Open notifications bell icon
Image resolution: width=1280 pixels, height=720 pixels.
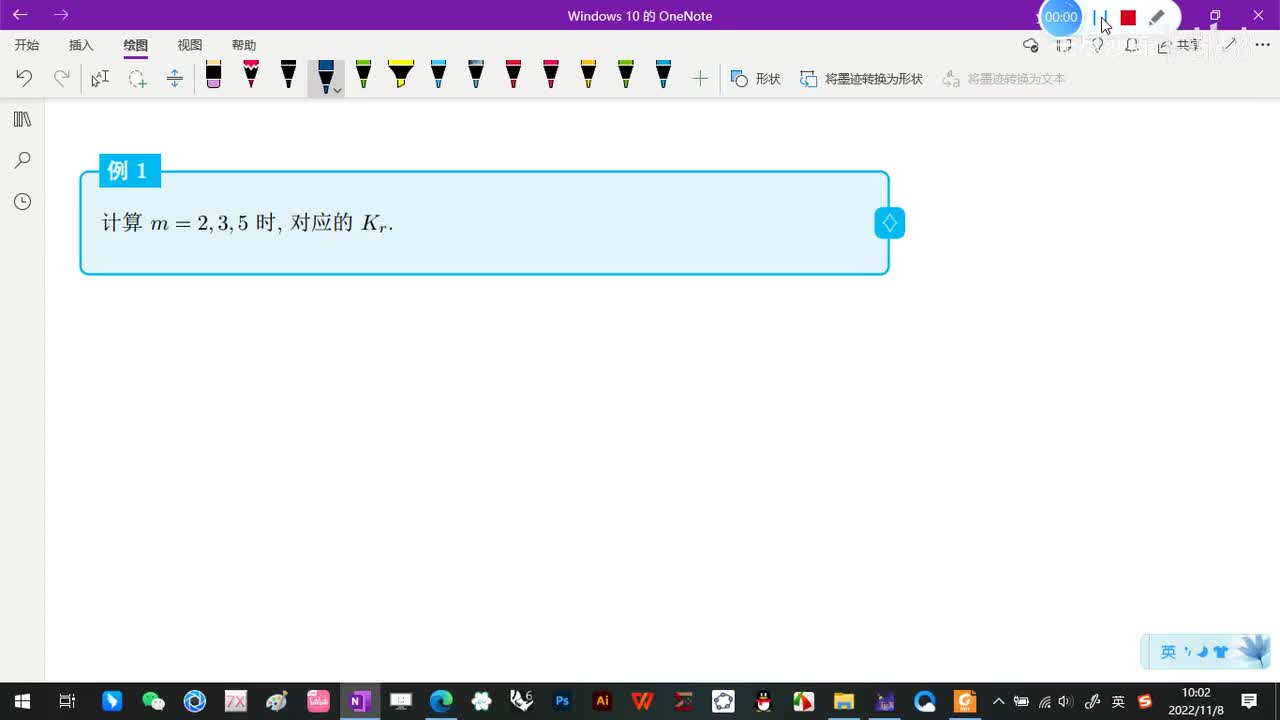tap(1131, 45)
